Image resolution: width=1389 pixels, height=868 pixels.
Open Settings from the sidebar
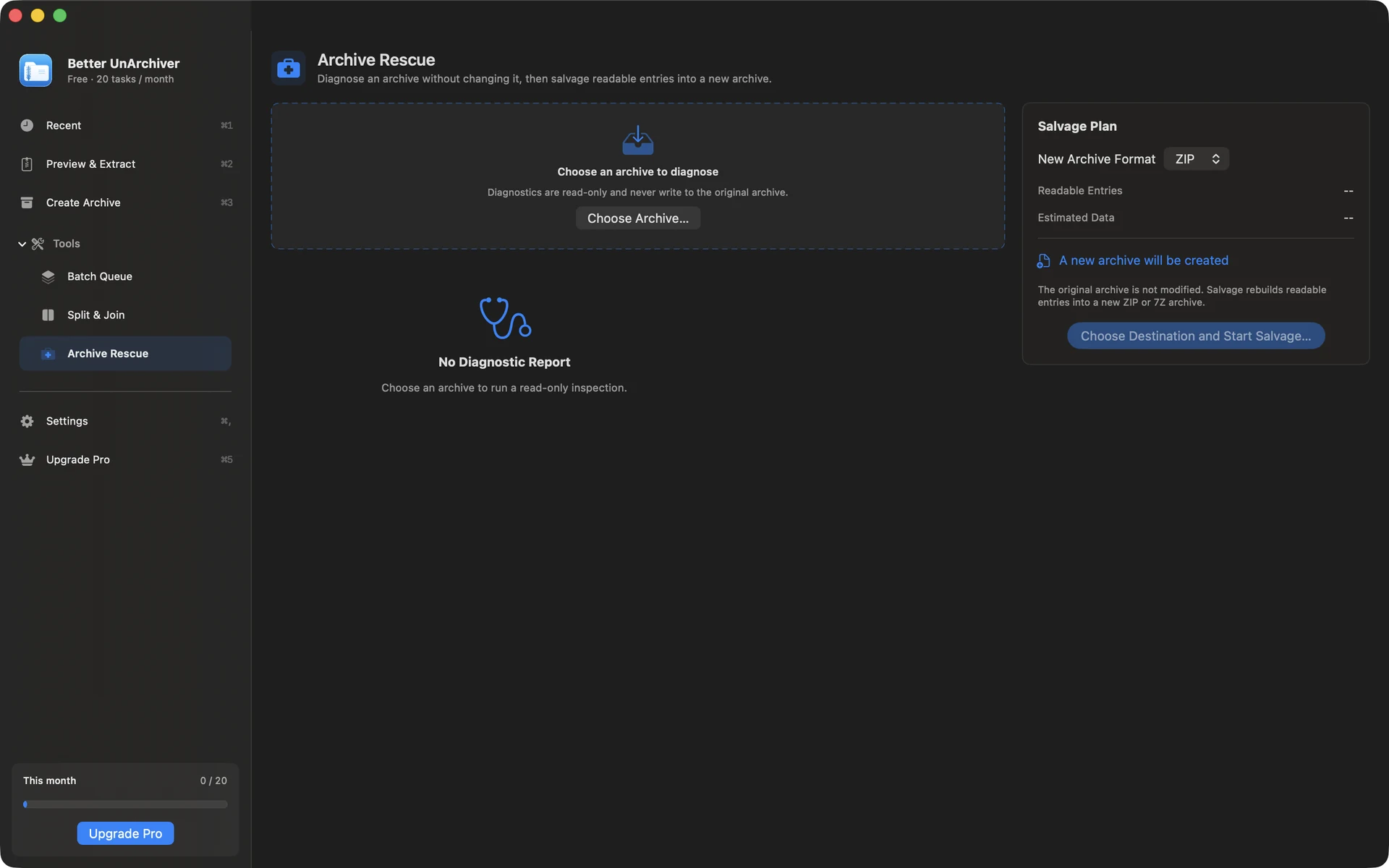coord(125,421)
